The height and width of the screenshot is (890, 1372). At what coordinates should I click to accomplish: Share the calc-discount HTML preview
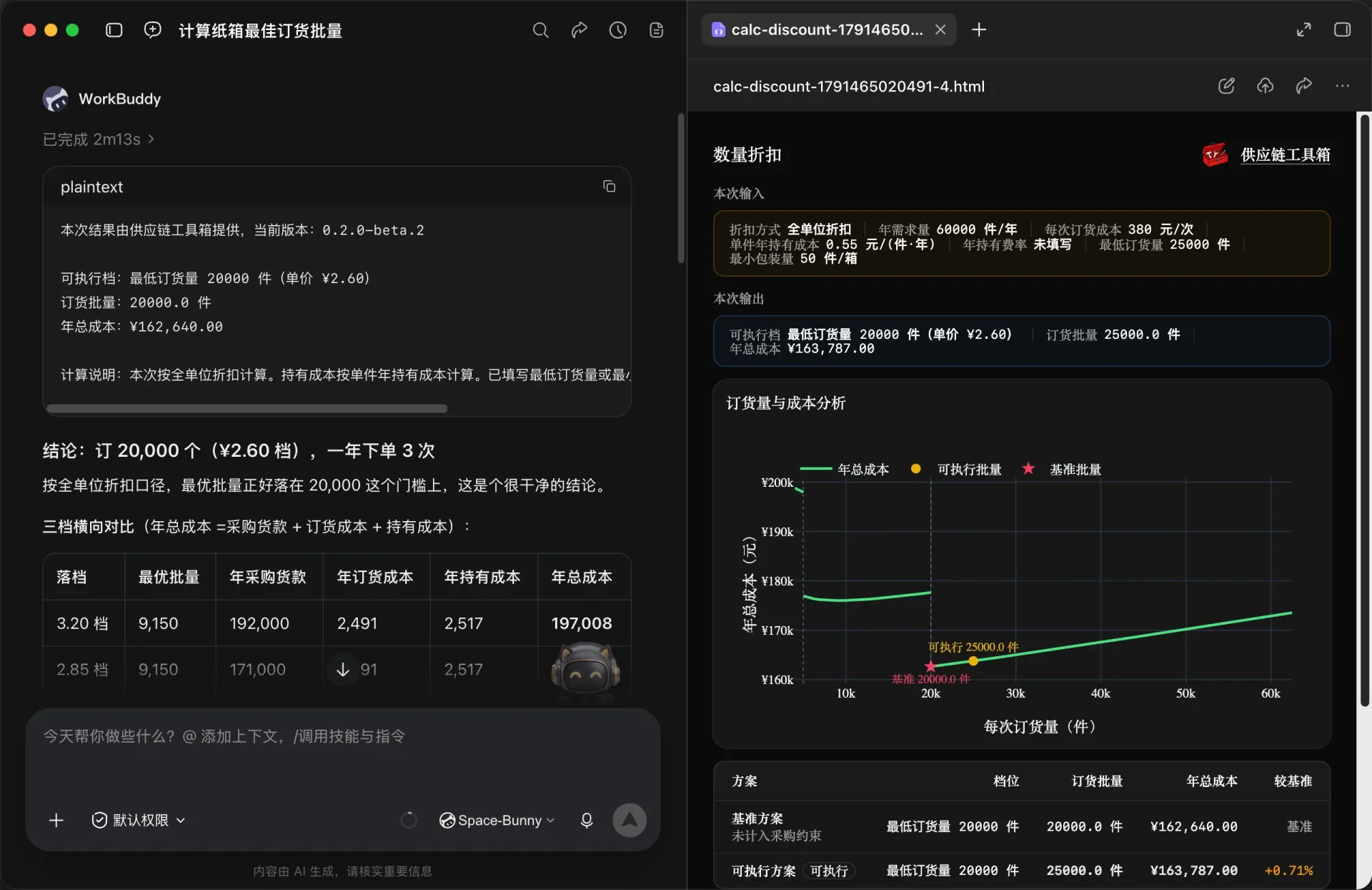(1304, 86)
